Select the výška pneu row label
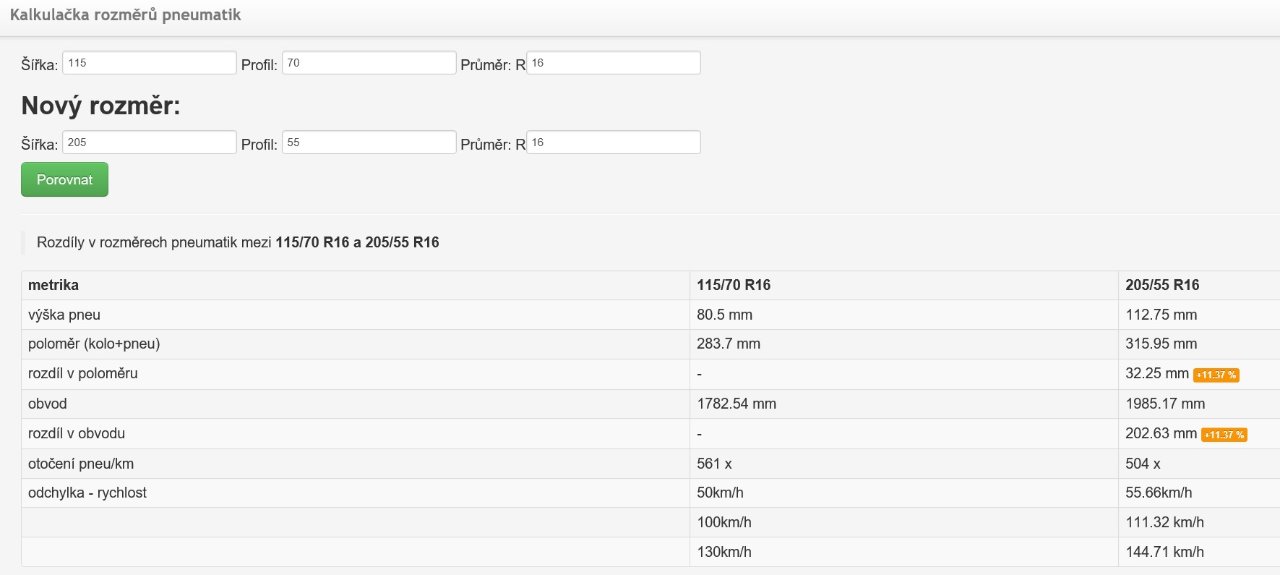 coord(64,315)
